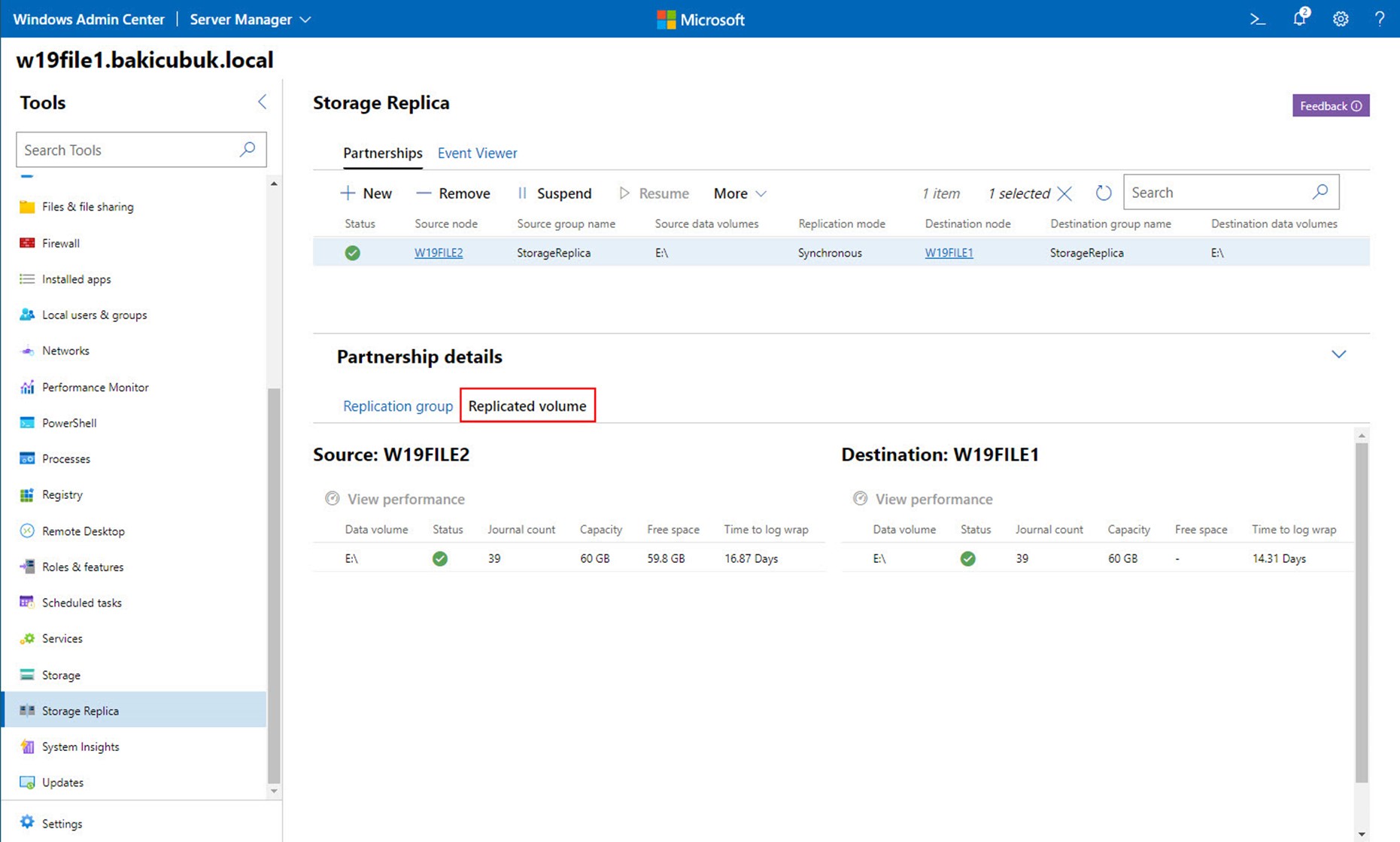Open the Server Manager dropdown
The image size is (1400, 842).
pos(250,20)
